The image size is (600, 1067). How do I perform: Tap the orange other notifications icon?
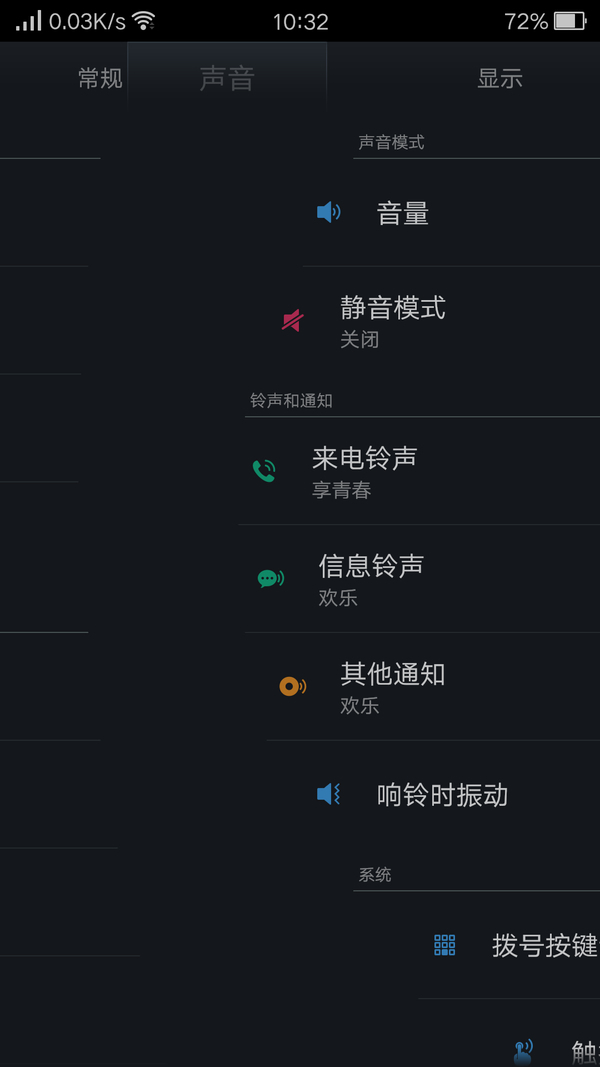click(292, 686)
